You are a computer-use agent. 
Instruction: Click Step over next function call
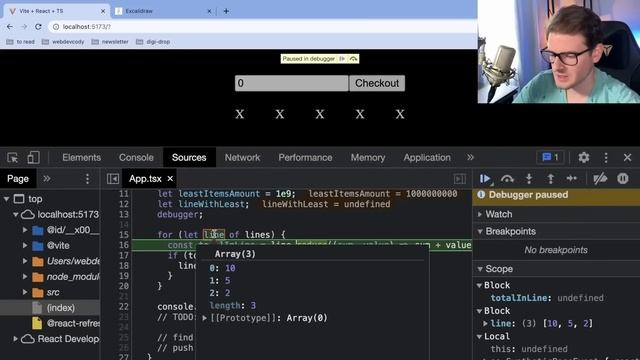[507, 179]
